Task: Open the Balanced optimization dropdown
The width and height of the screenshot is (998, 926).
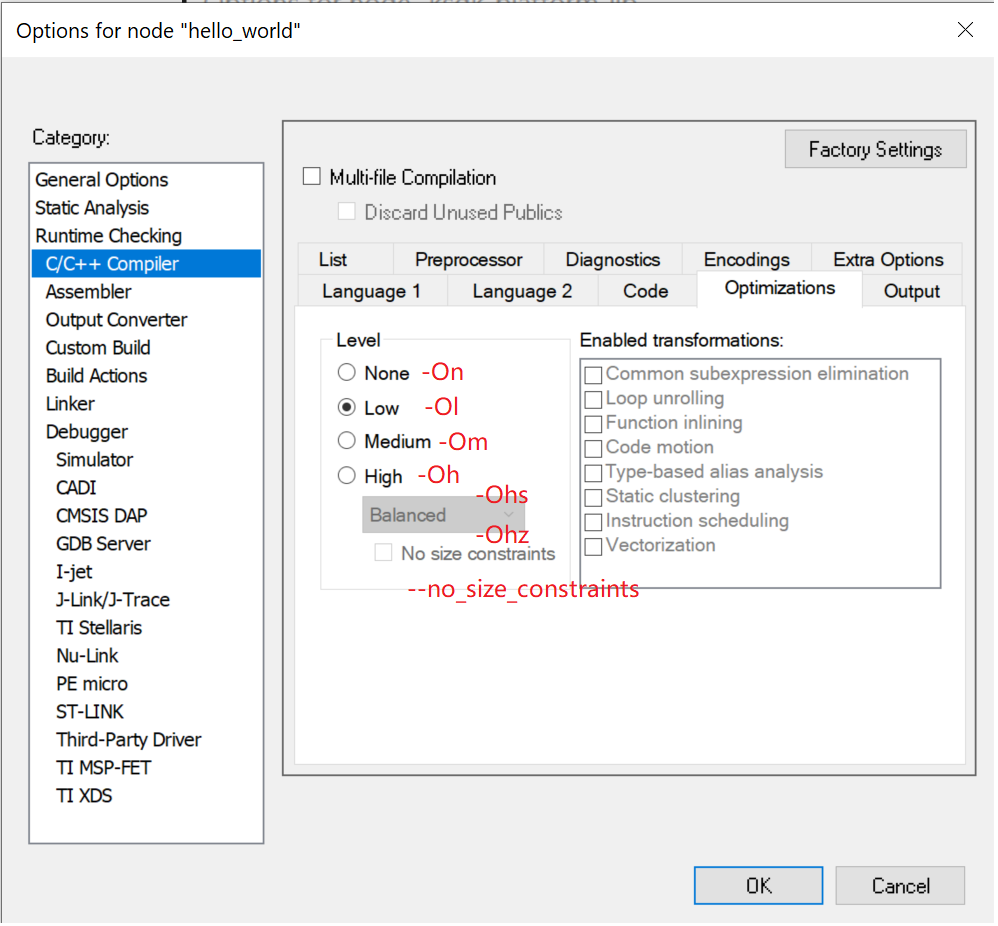Action: pos(443,516)
